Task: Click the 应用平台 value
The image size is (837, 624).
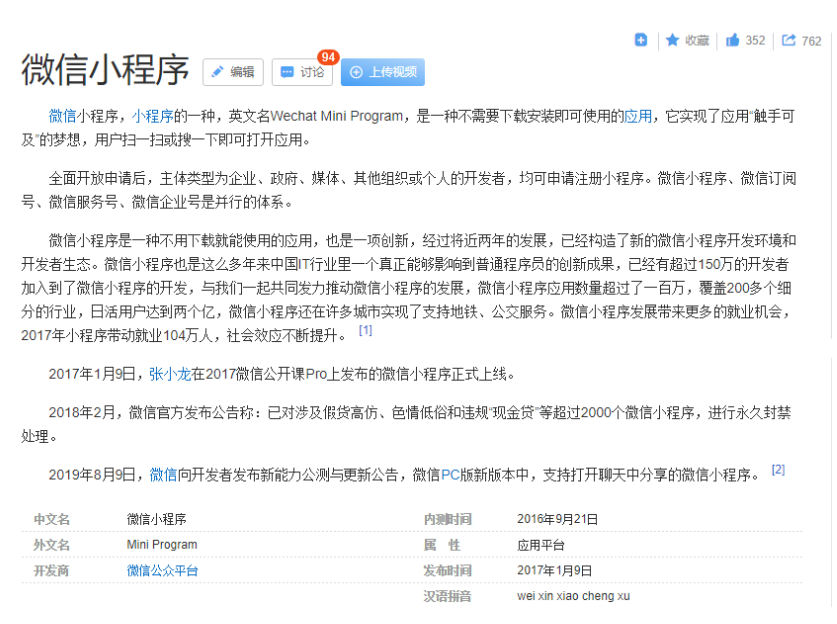Action: point(541,545)
